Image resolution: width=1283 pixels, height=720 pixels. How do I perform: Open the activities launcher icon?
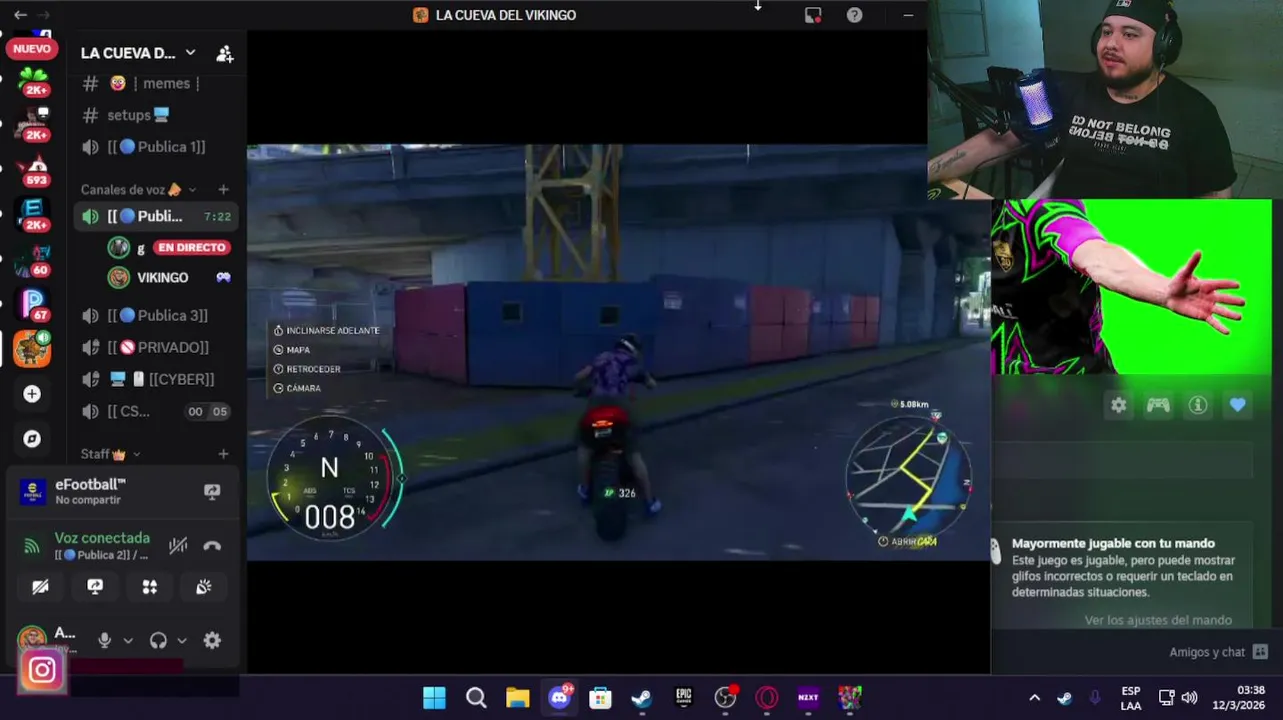coord(149,587)
